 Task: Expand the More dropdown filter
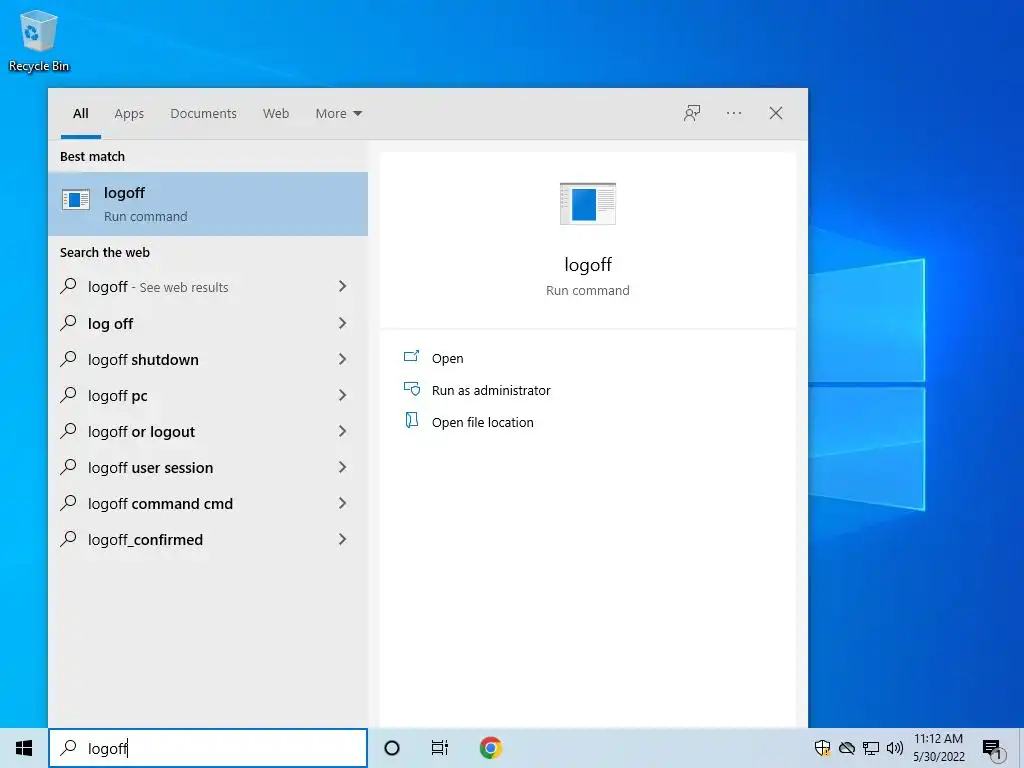(x=338, y=114)
